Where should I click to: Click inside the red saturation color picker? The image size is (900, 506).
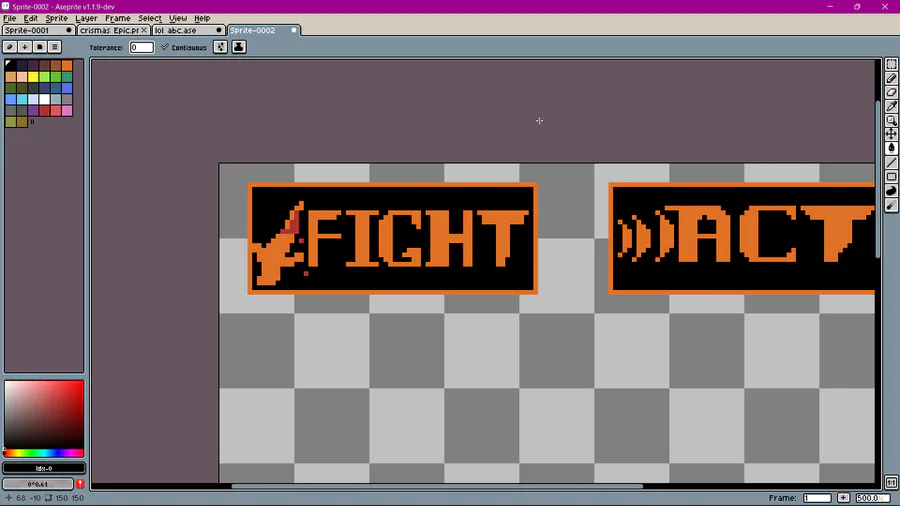[44, 415]
